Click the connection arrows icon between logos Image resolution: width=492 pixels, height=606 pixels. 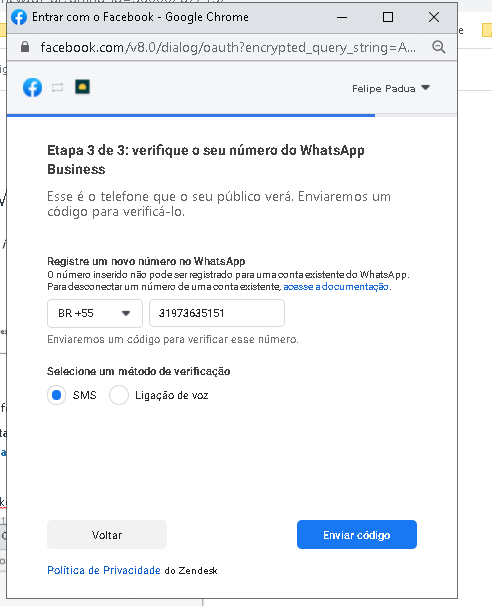(x=58, y=88)
